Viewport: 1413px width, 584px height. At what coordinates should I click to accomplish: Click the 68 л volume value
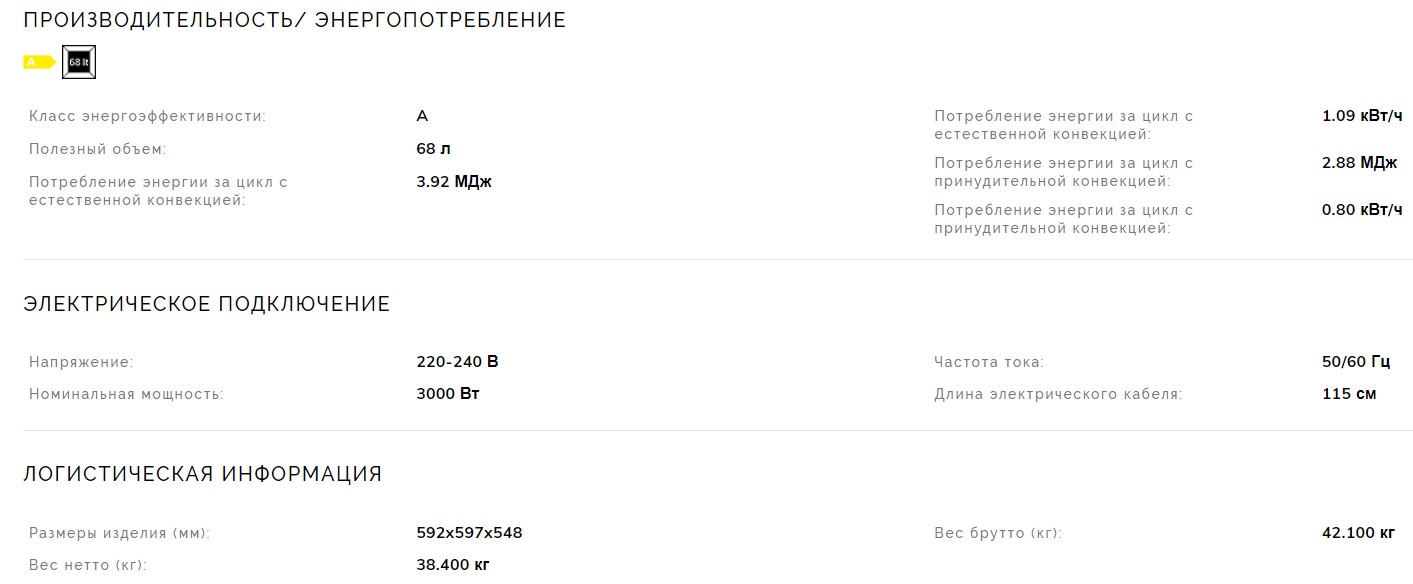click(x=433, y=149)
